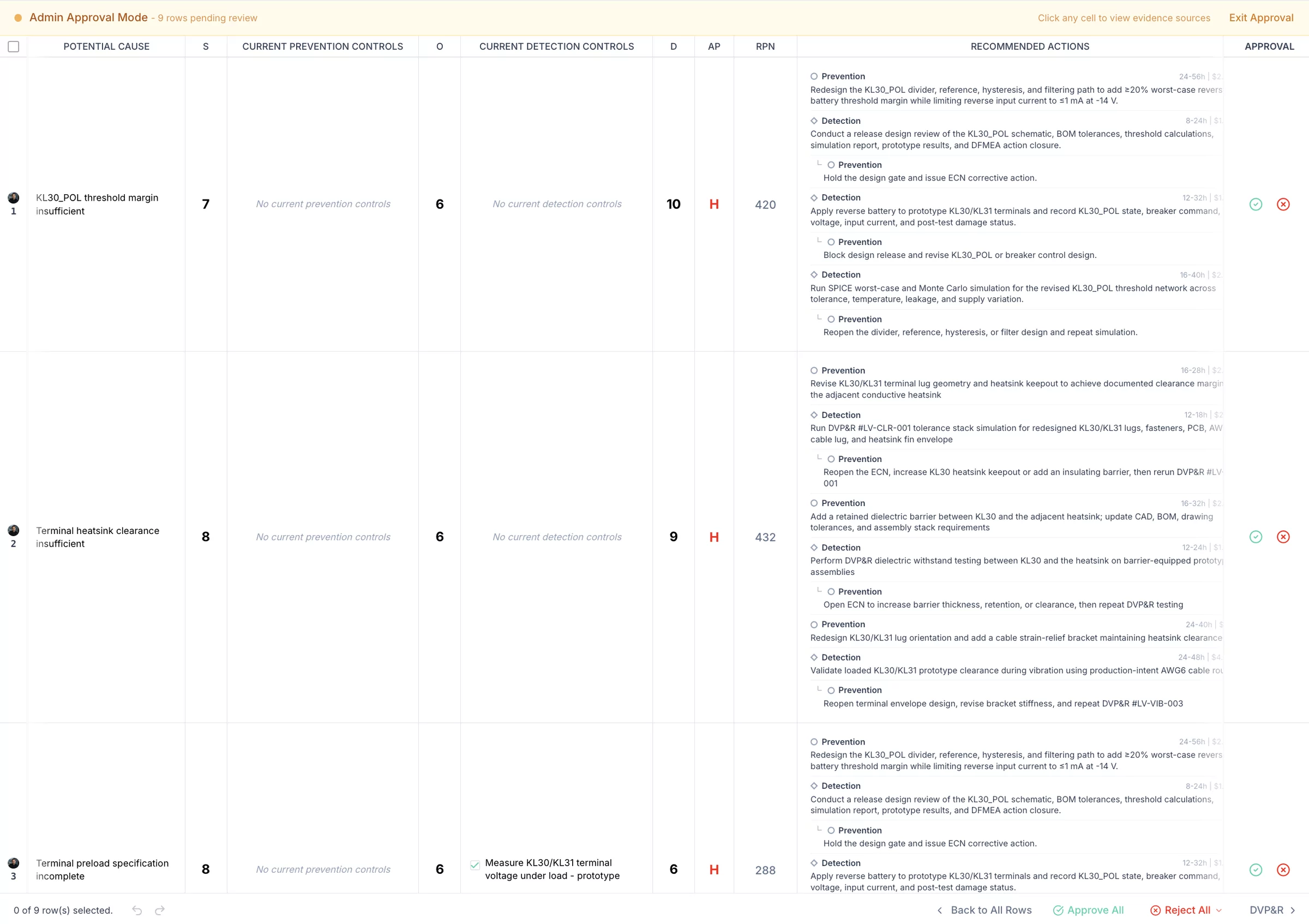Click the redo arrow icon
The width and height of the screenshot is (1309, 924).
click(x=160, y=910)
